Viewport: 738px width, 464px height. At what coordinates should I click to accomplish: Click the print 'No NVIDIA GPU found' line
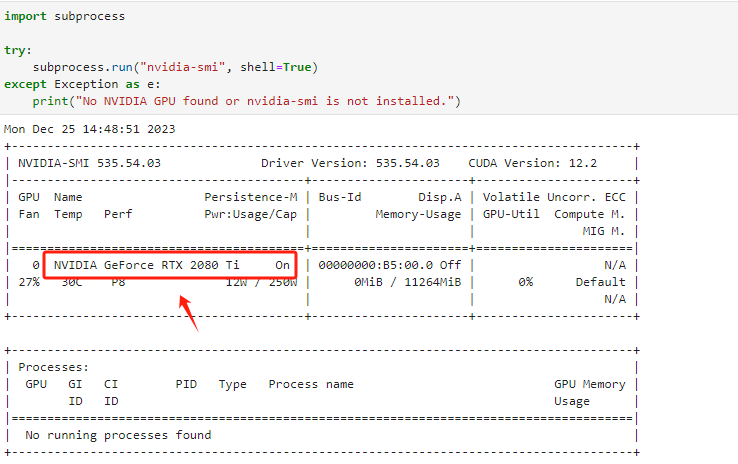point(247,101)
